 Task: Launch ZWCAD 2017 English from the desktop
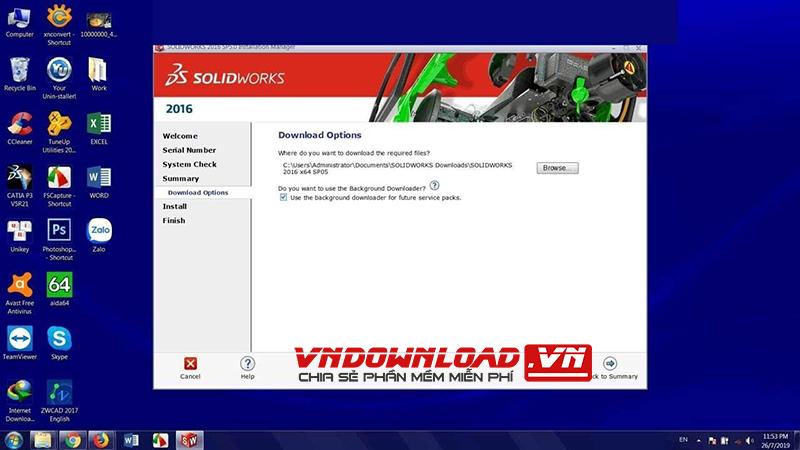pos(59,401)
